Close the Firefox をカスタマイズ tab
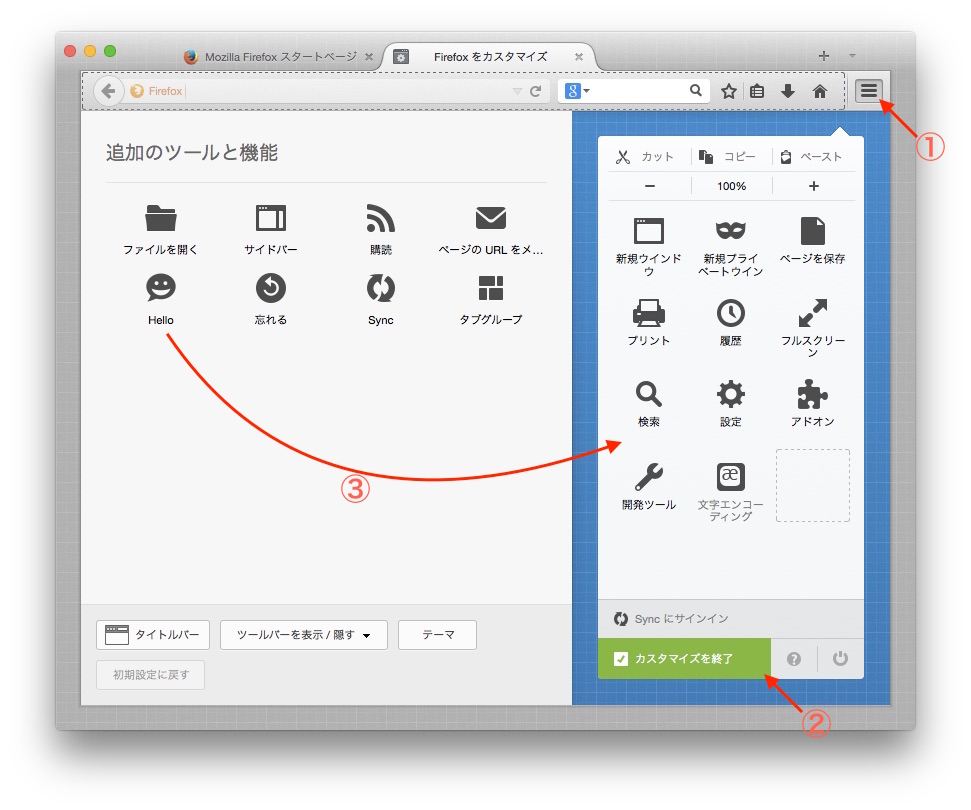The height and width of the screenshot is (810, 971). click(x=578, y=57)
